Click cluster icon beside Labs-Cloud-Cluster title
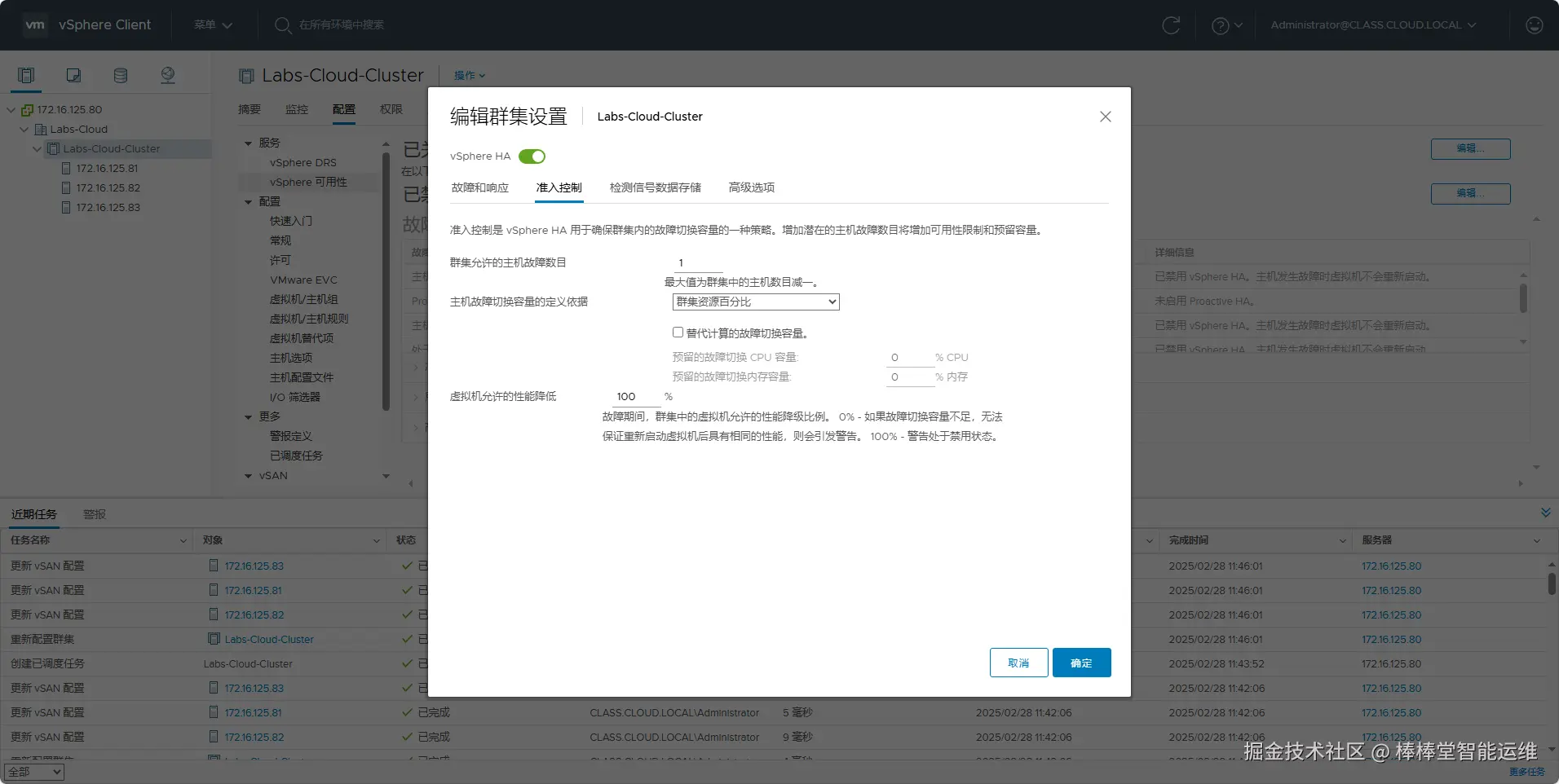1559x784 pixels. [246, 76]
